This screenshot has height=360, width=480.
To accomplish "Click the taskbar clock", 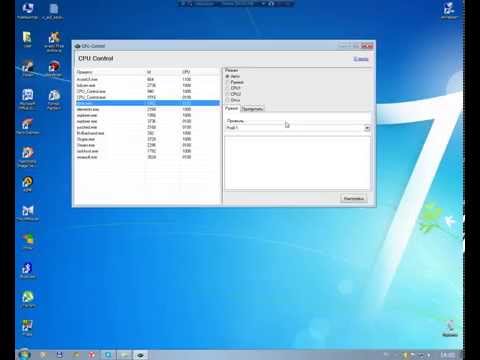I will pyautogui.click(x=447, y=355).
